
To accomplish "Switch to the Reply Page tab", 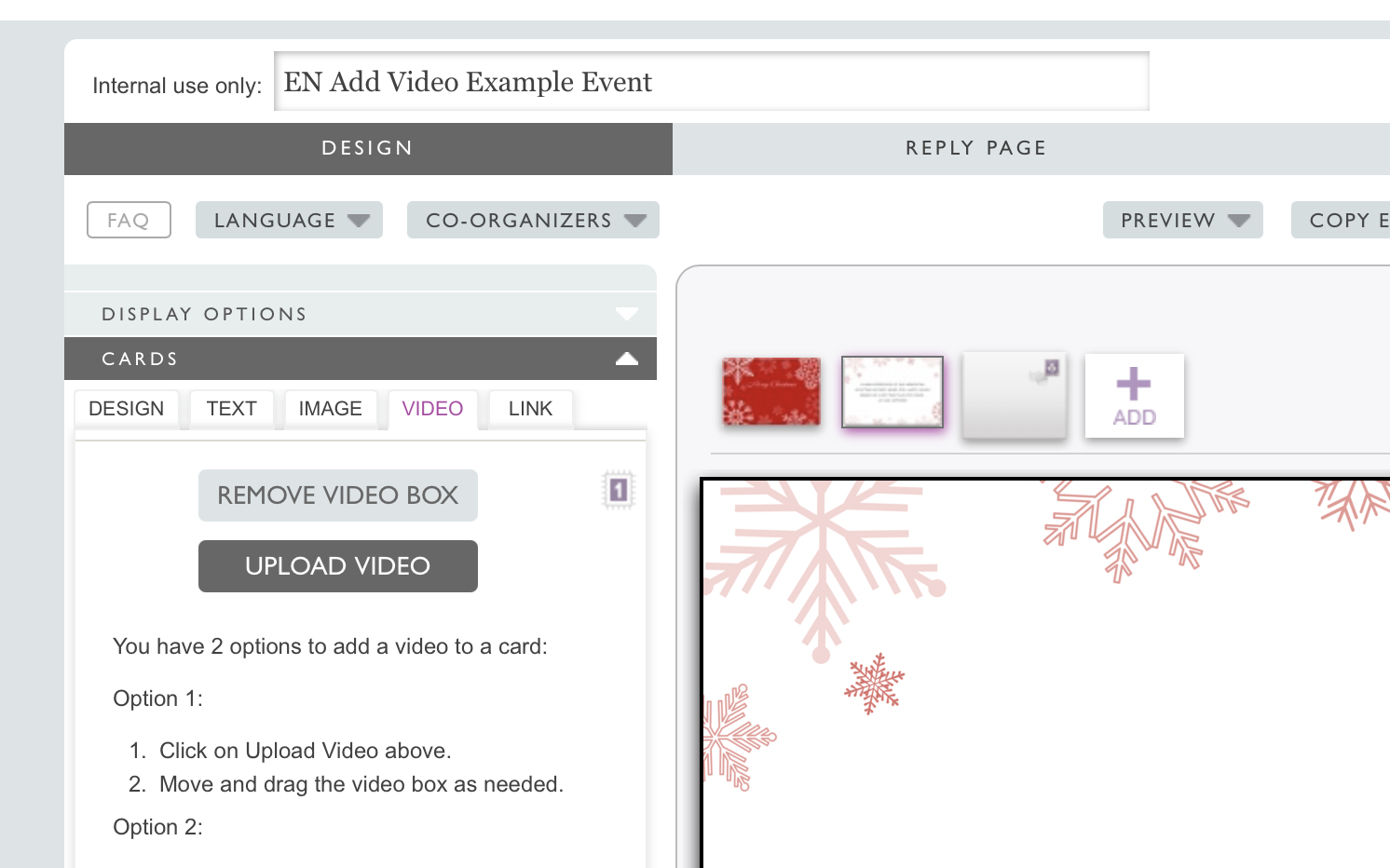I will [x=975, y=148].
